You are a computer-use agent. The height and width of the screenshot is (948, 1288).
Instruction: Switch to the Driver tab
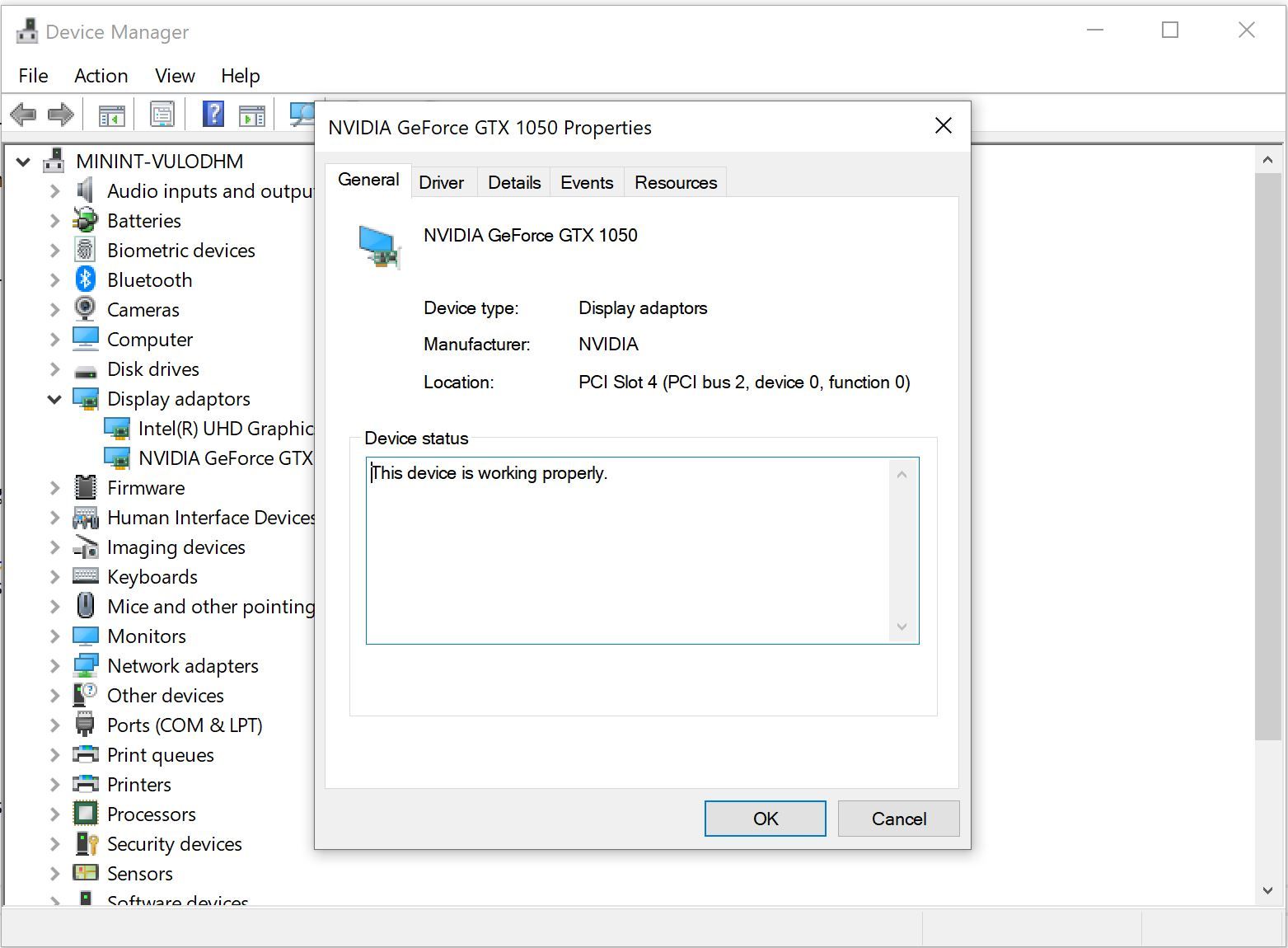pyautogui.click(x=442, y=182)
